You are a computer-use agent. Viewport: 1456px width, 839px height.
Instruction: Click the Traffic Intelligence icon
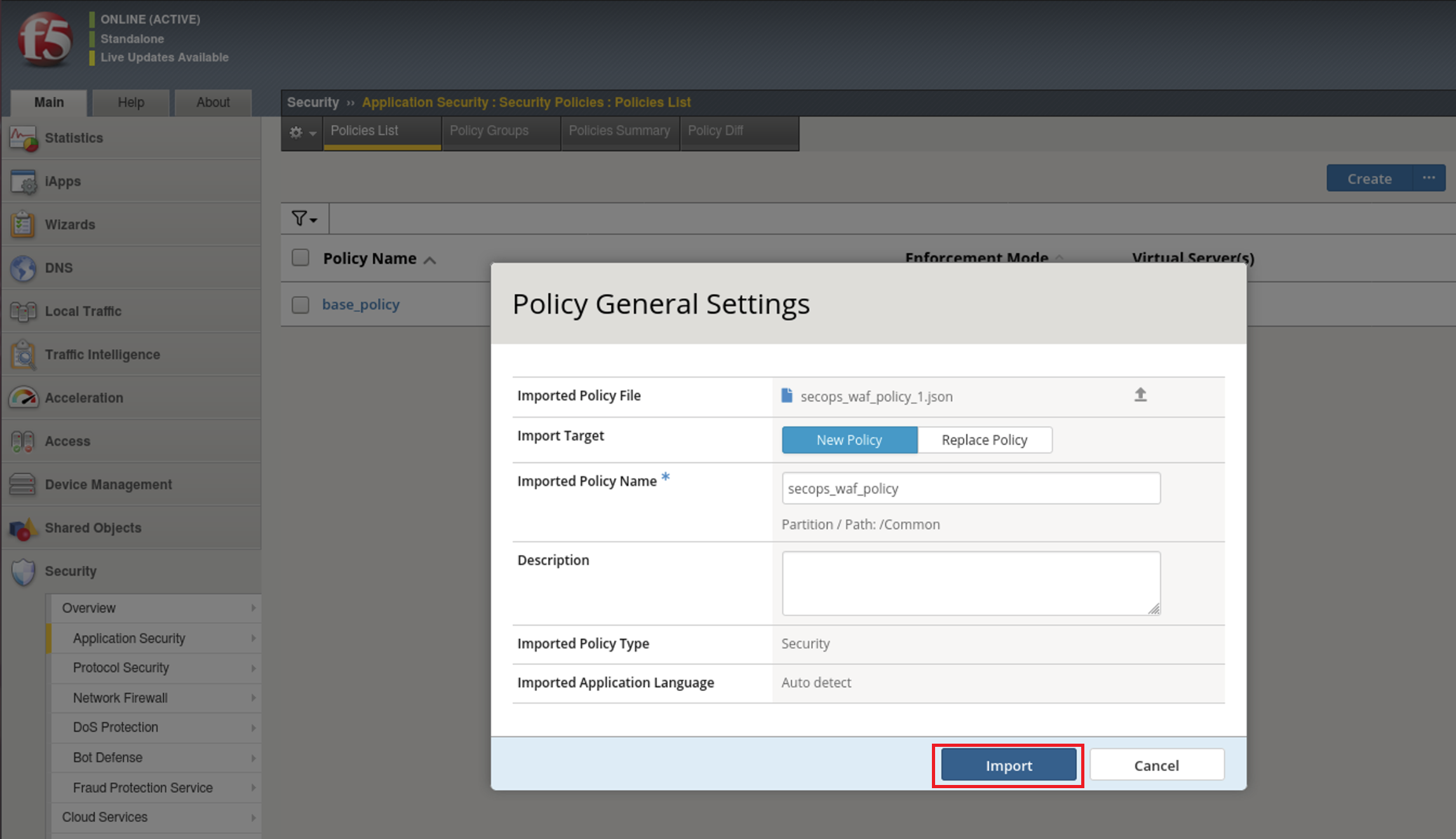[x=23, y=355]
